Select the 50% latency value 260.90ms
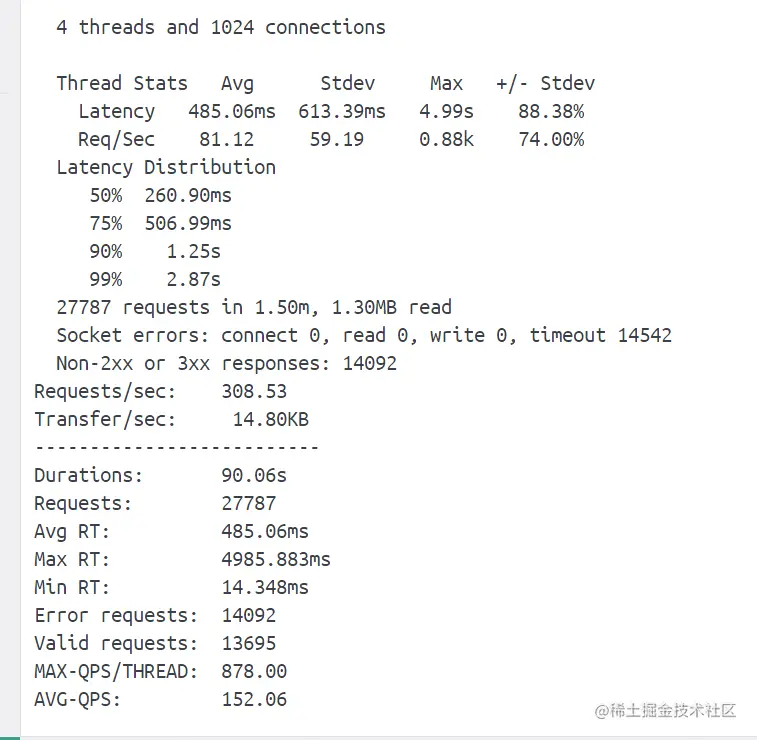 tap(188, 195)
